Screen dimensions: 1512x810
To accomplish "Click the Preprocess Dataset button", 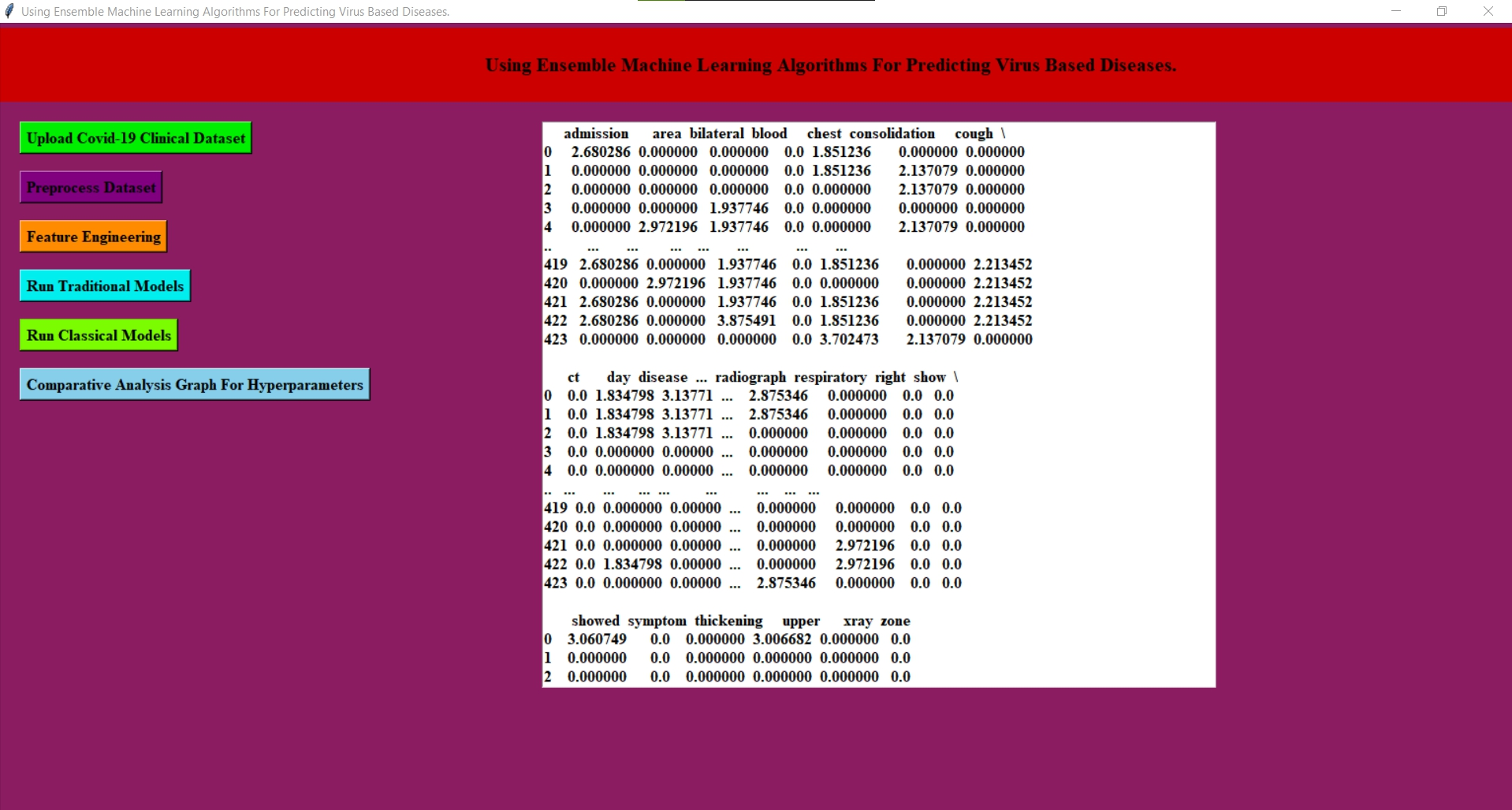I will click(90, 187).
